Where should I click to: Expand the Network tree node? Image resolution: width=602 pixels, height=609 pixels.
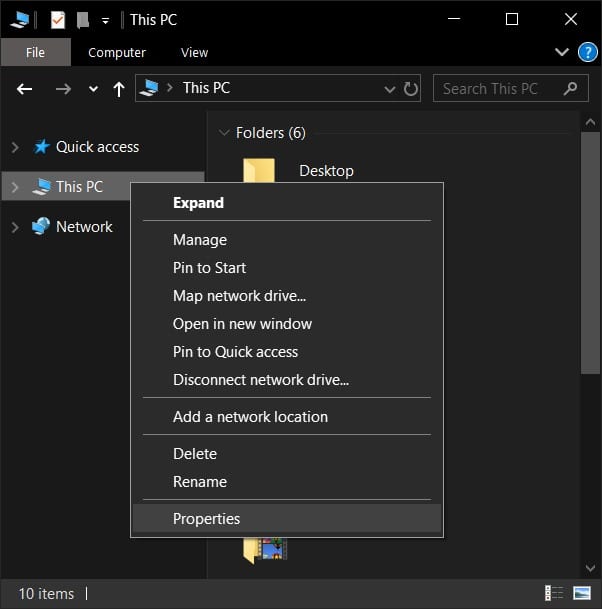pyautogui.click(x=14, y=227)
